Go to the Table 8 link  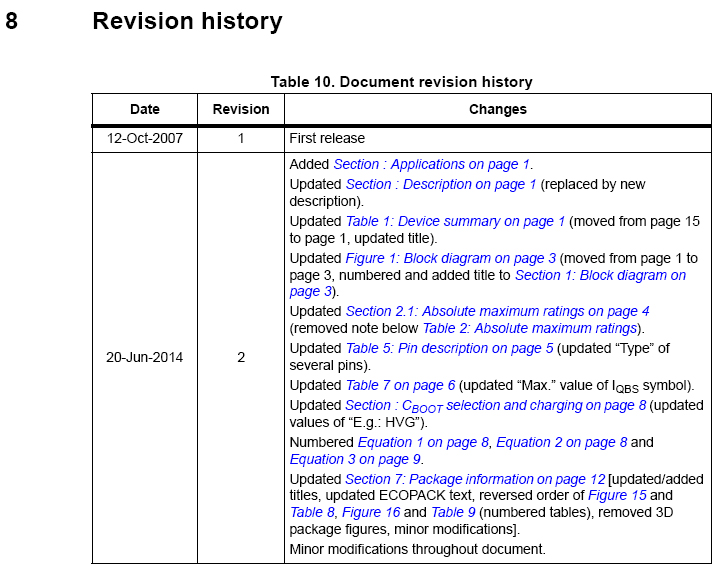point(311,512)
